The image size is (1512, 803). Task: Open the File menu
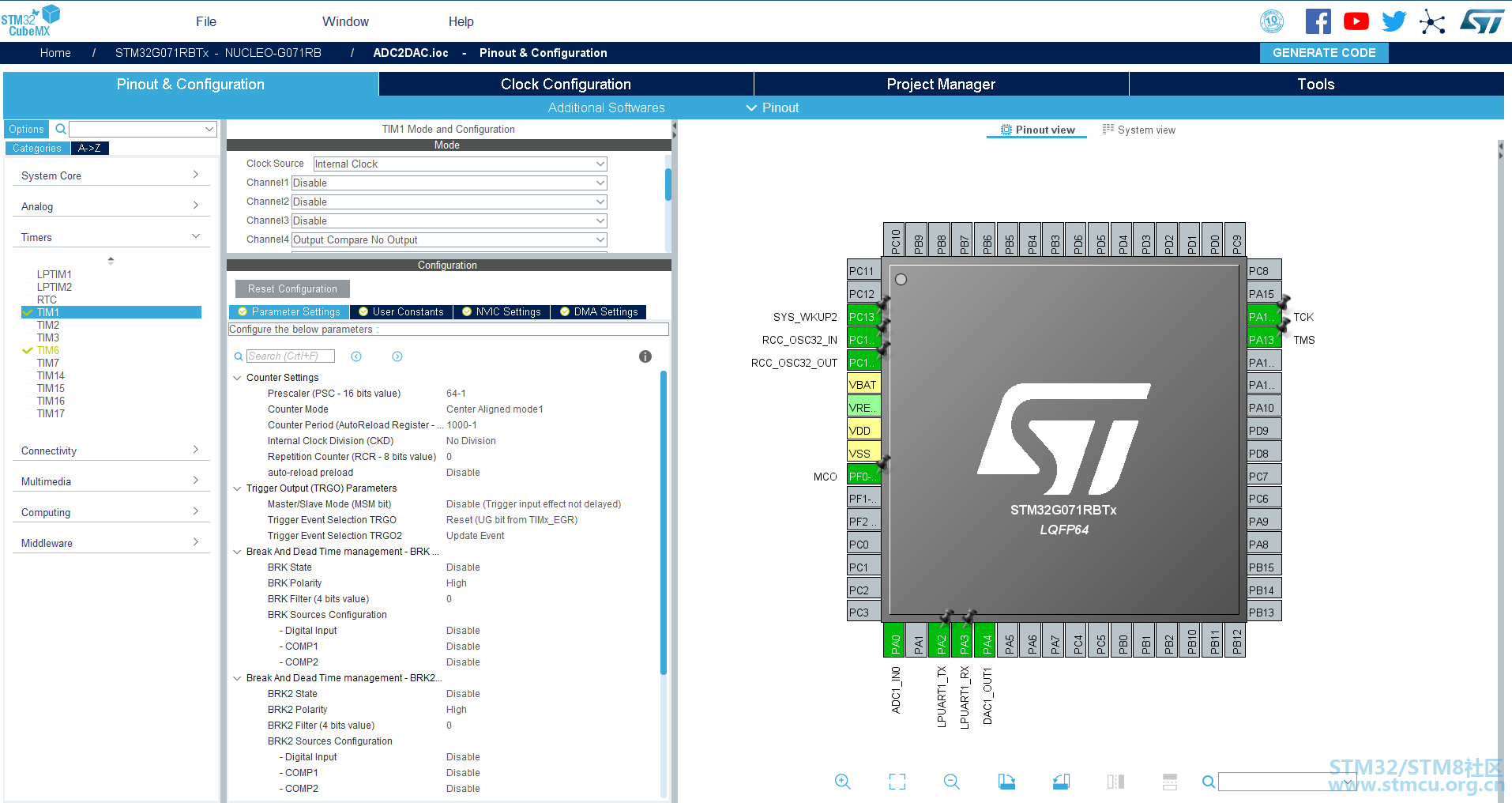coord(206,21)
